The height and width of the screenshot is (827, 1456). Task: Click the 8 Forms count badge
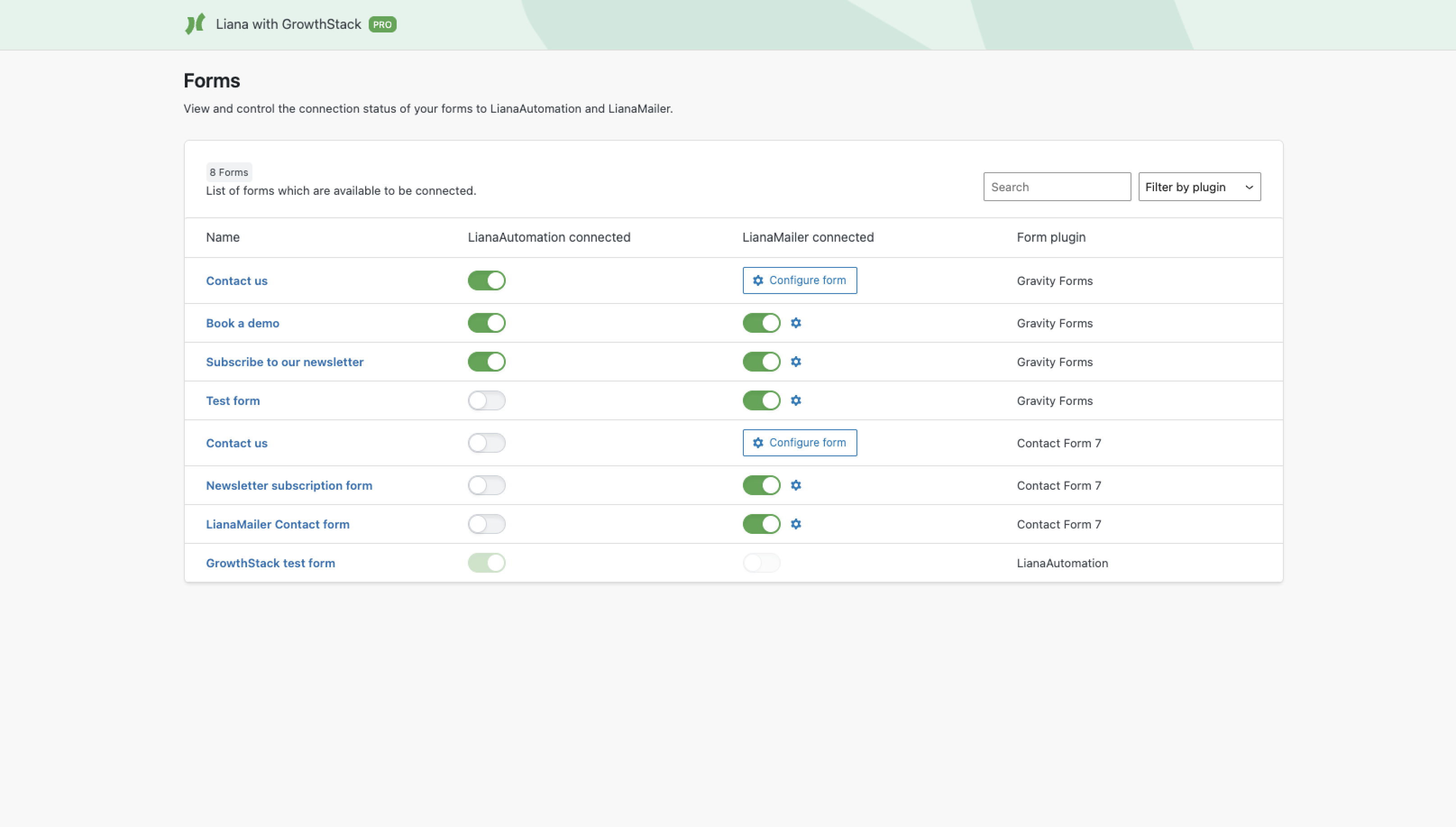point(229,172)
